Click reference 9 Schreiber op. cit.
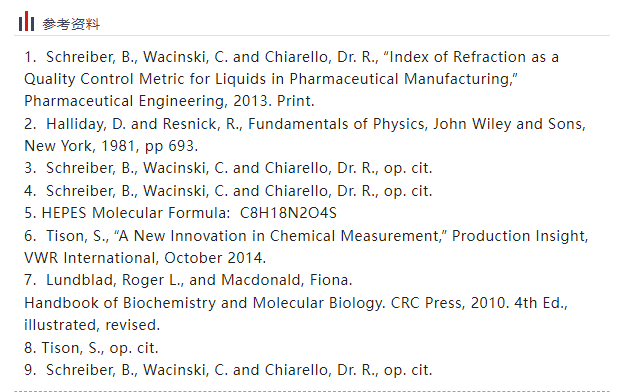 pyautogui.click(x=228, y=371)
